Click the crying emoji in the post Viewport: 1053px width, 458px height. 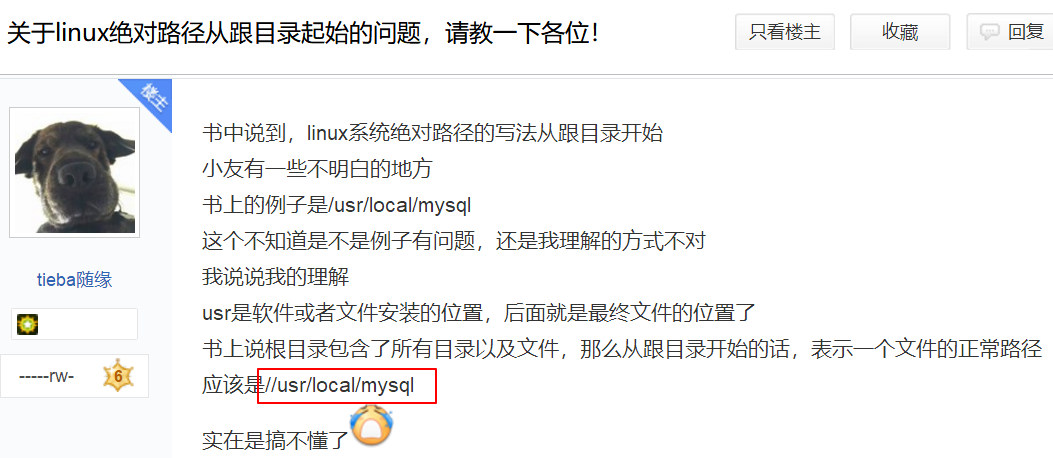[x=373, y=424]
